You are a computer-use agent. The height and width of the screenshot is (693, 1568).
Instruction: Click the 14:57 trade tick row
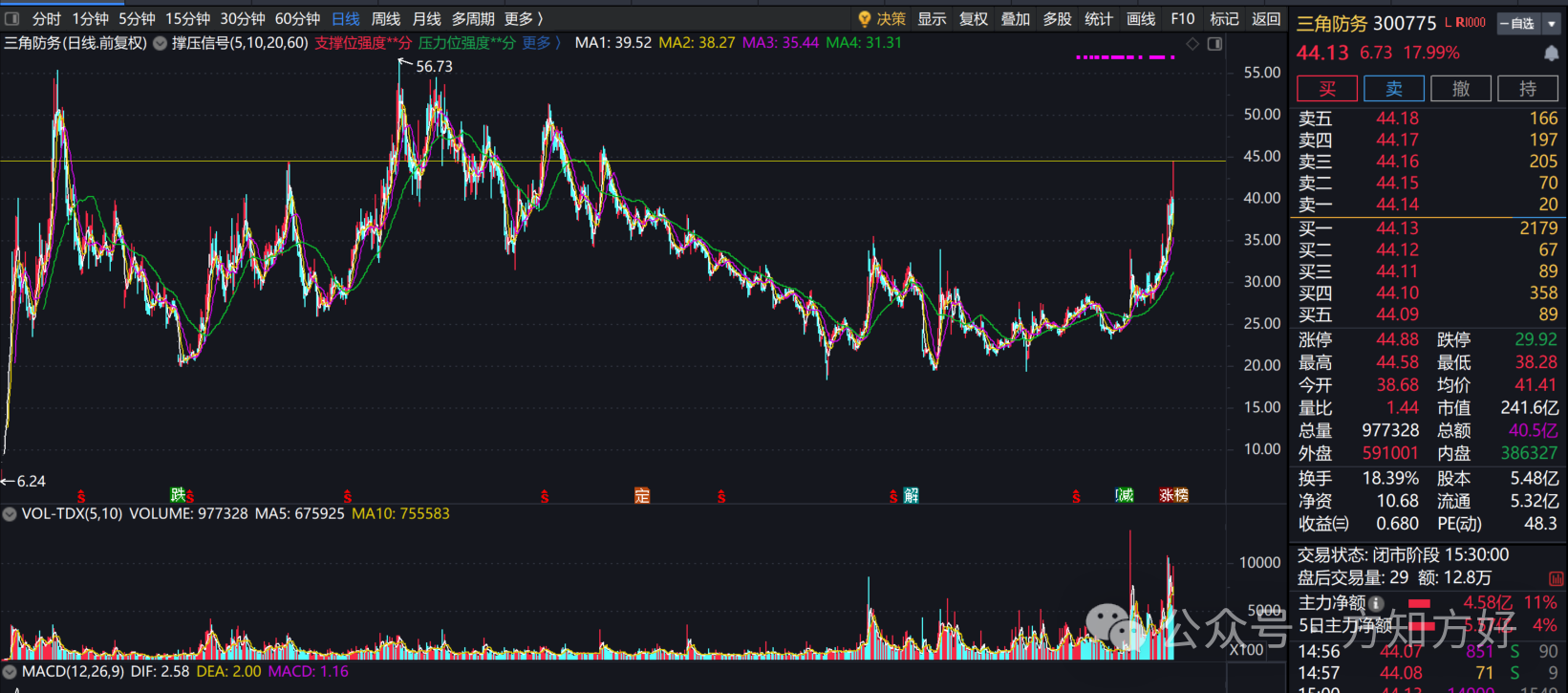click(1428, 673)
